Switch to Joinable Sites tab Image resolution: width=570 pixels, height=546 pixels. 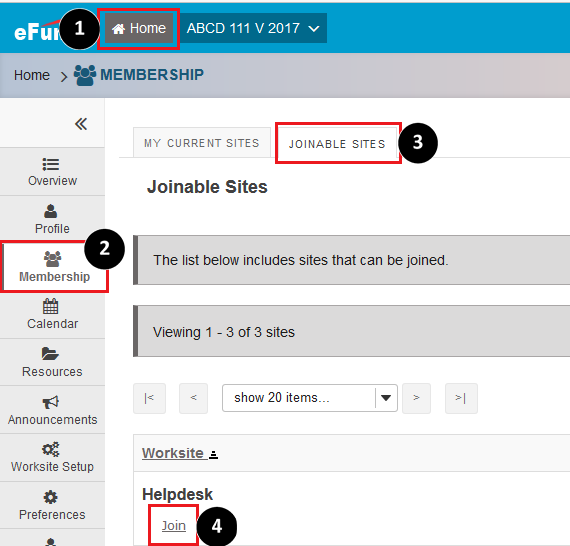tap(337, 144)
